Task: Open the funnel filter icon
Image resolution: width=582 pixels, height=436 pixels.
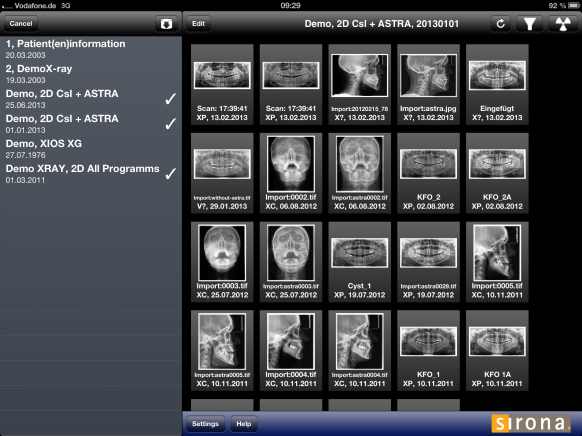Action: [529, 24]
